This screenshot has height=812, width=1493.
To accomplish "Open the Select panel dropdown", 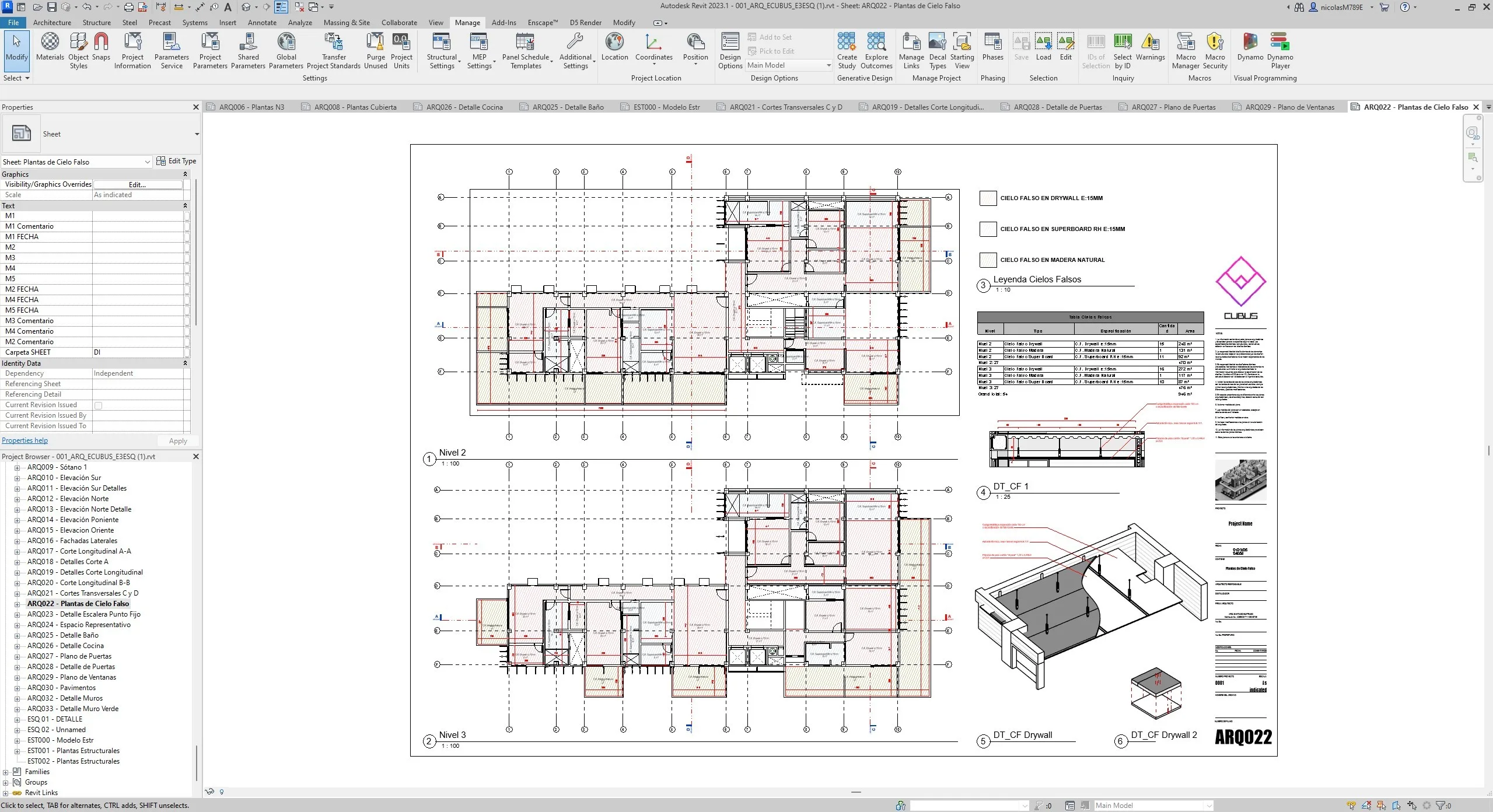I will pos(16,78).
